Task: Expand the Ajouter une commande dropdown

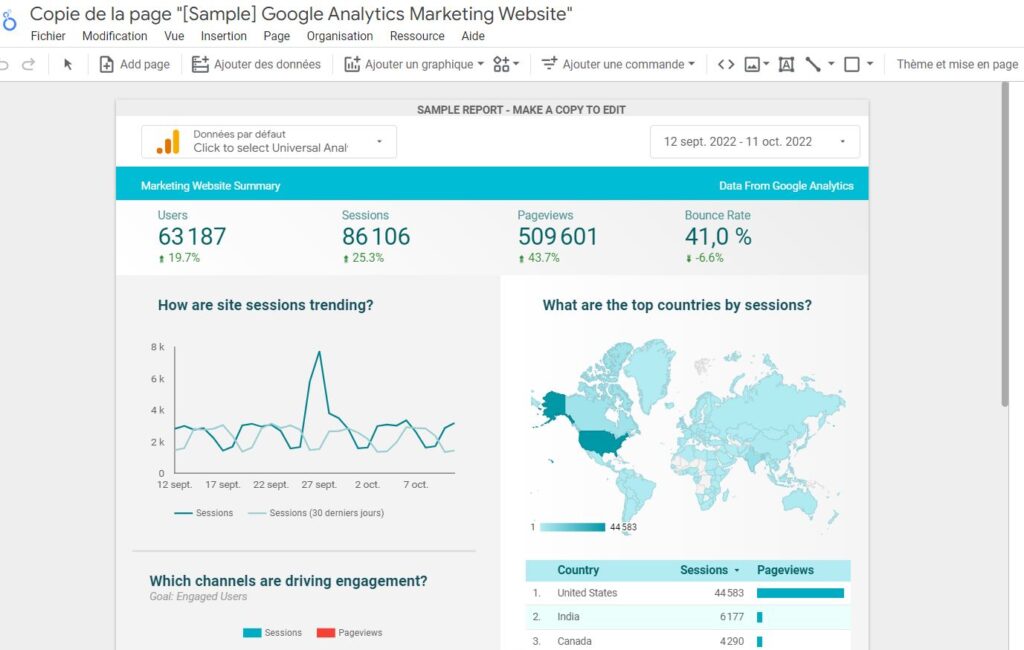Action: coord(619,64)
